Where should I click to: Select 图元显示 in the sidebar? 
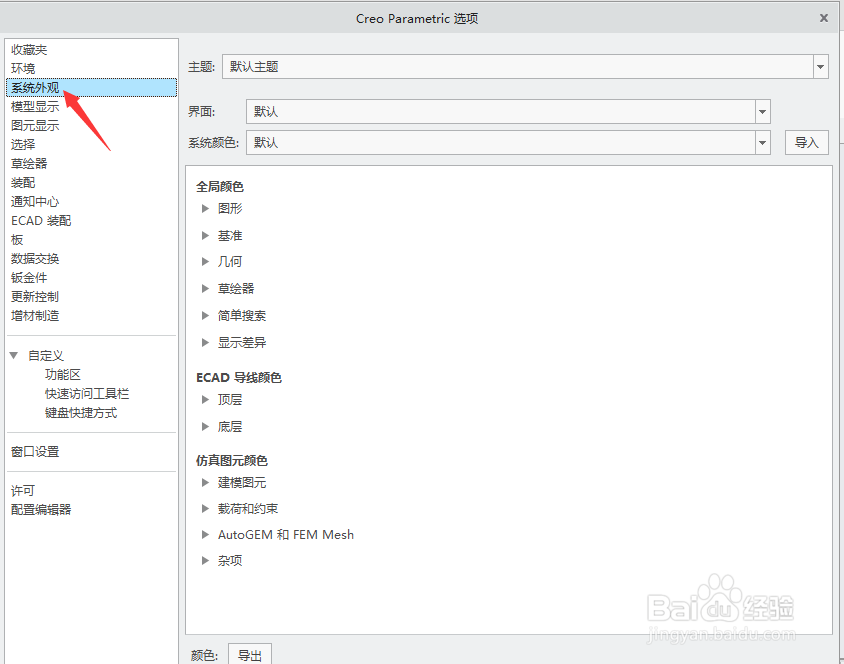coord(35,125)
